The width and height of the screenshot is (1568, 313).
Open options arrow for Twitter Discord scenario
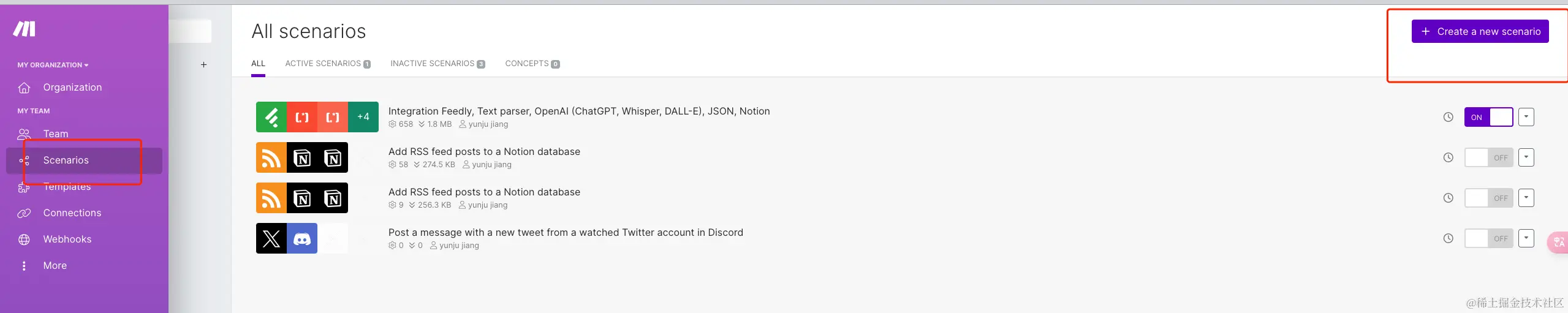1526,238
